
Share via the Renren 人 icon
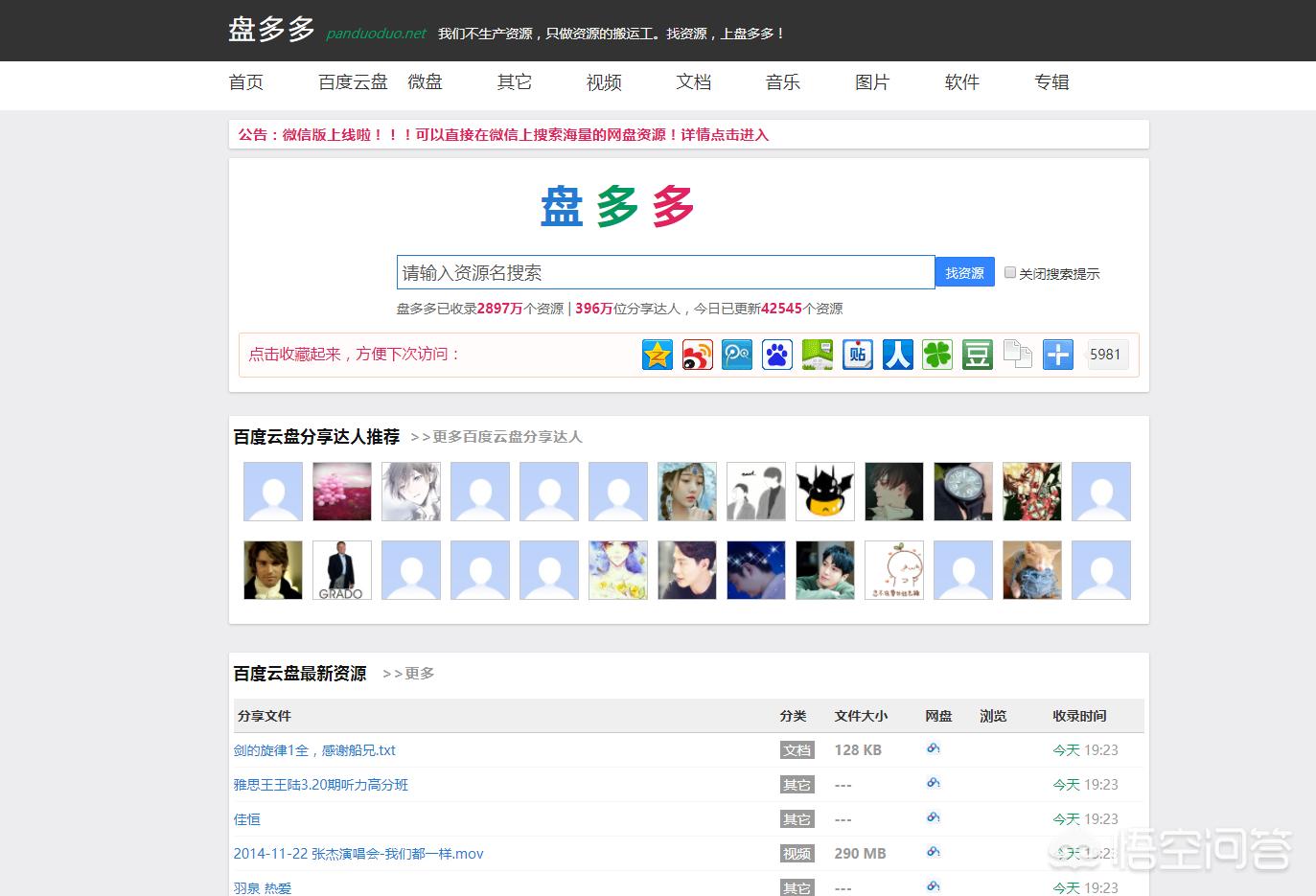[x=897, y=355]
